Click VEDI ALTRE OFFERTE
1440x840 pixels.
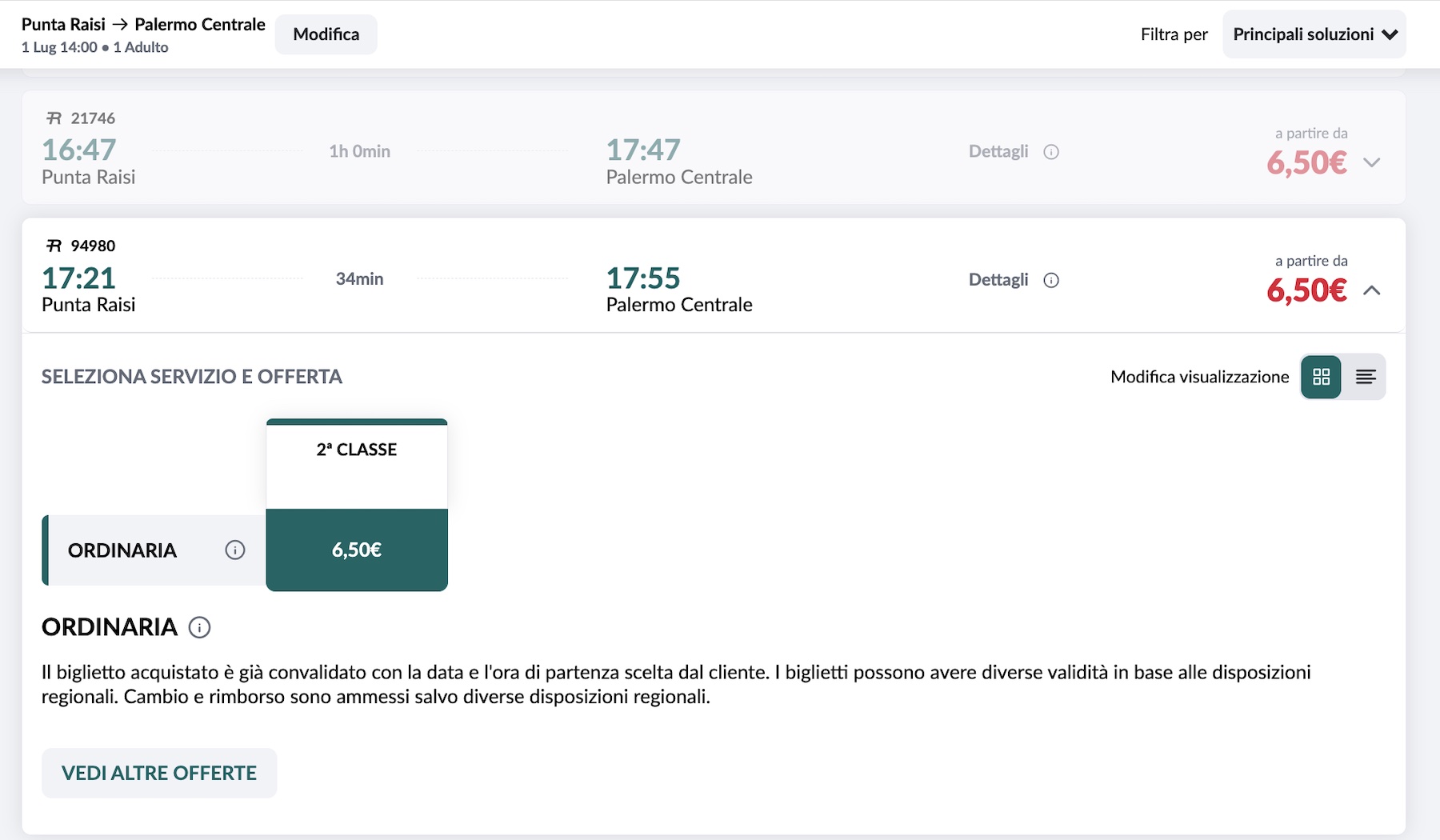pyautogui.click(x=158, y=773)
